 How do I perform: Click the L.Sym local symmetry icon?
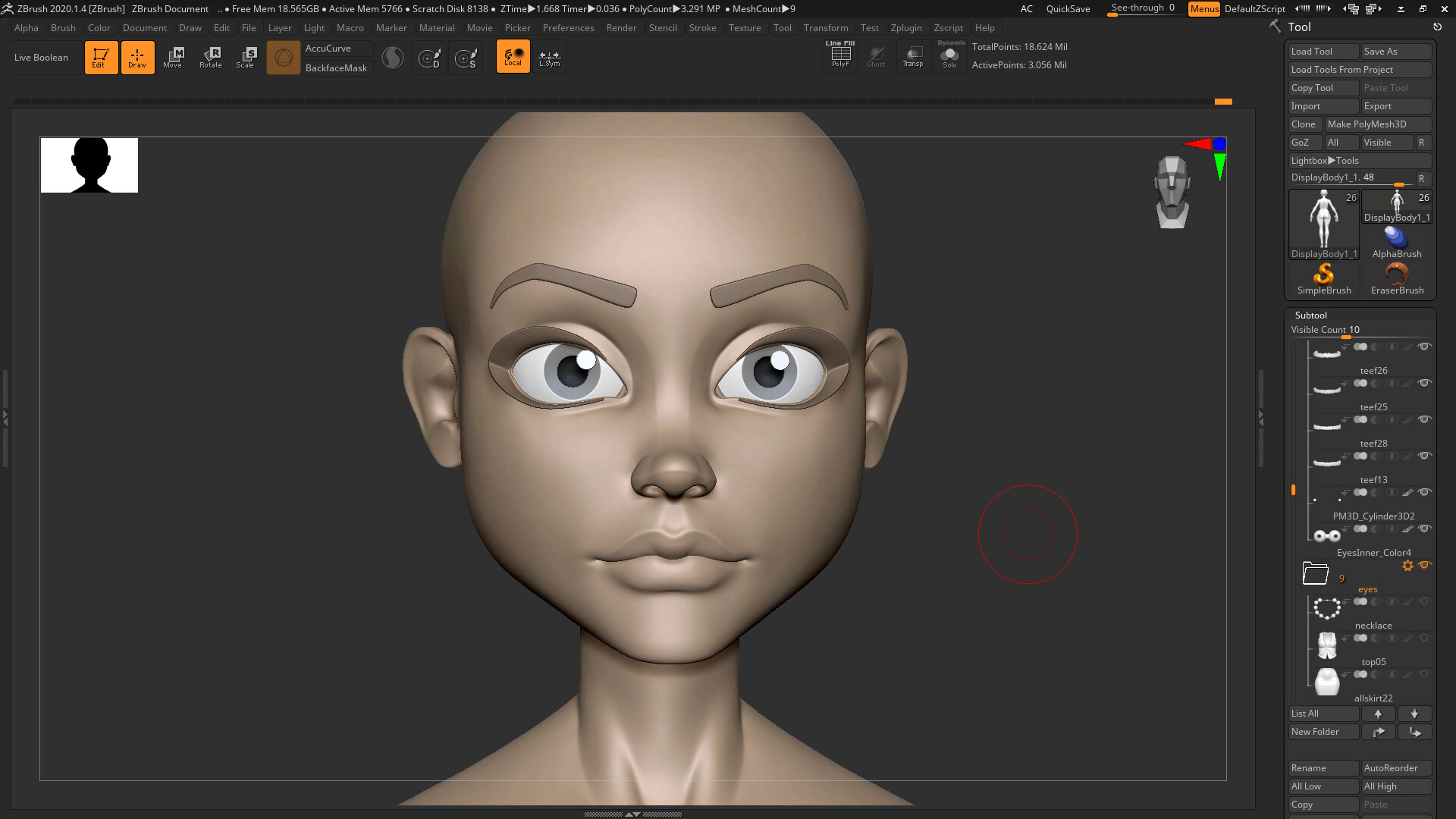click(x=549, y=56)
